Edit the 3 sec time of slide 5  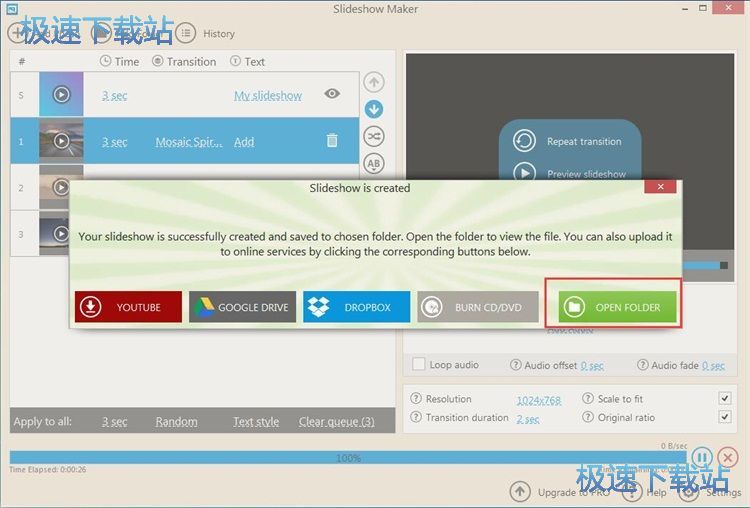(x=114, y=95)
